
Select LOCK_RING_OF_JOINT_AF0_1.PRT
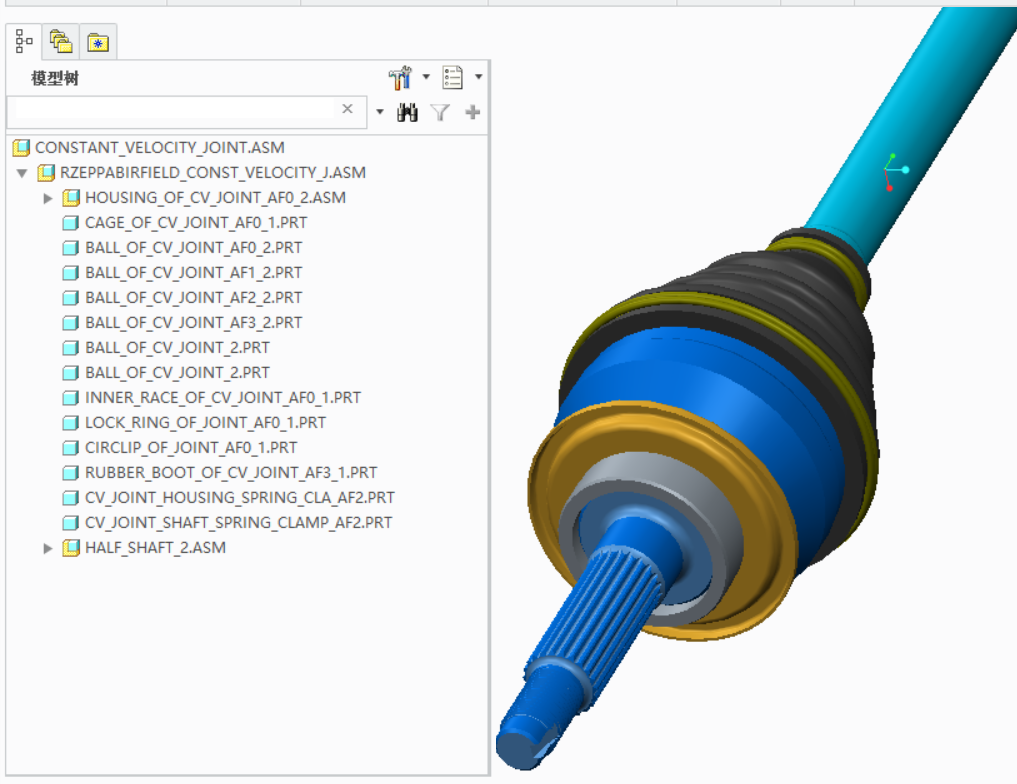[206, 423]
